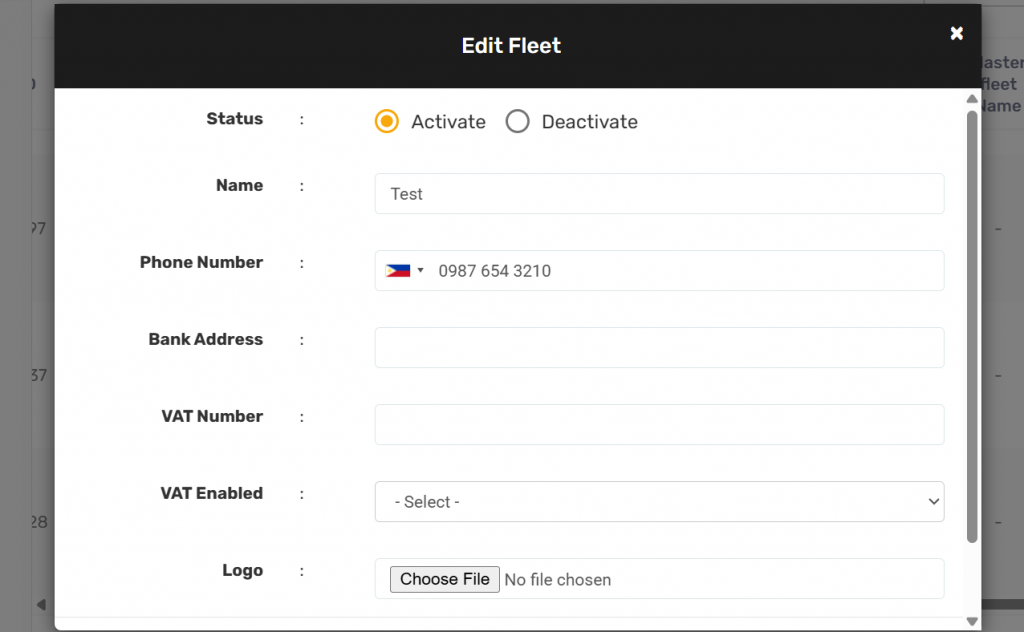This screenshot has height=632, width=1024.
Task: Click the 'No file chosen' text
Action: (557, 580)
